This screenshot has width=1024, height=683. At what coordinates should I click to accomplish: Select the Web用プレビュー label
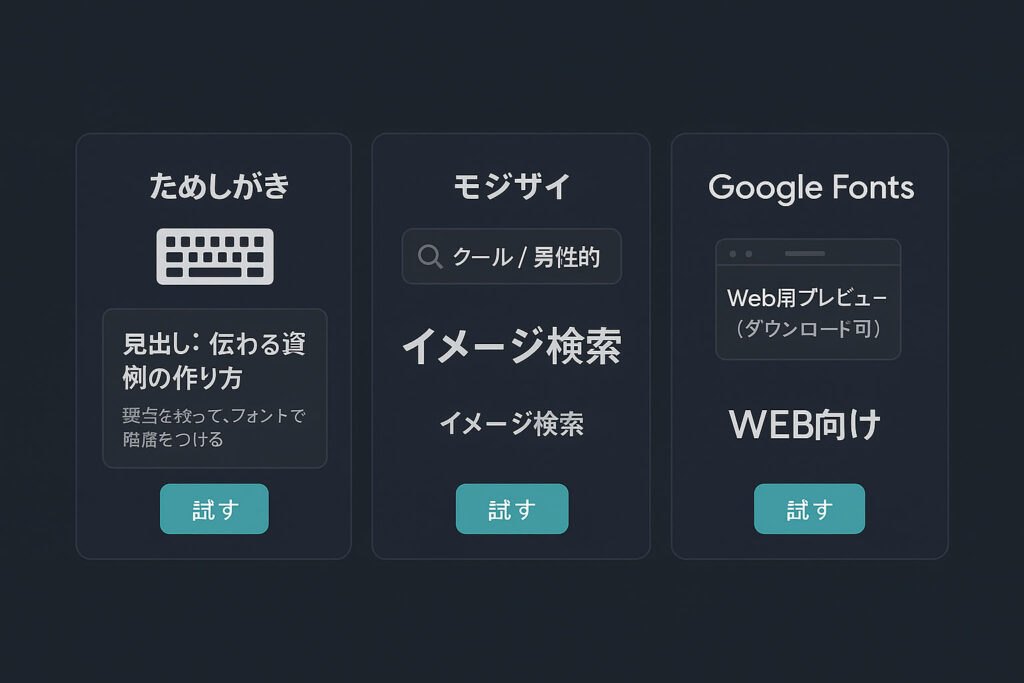coord(807,298)
